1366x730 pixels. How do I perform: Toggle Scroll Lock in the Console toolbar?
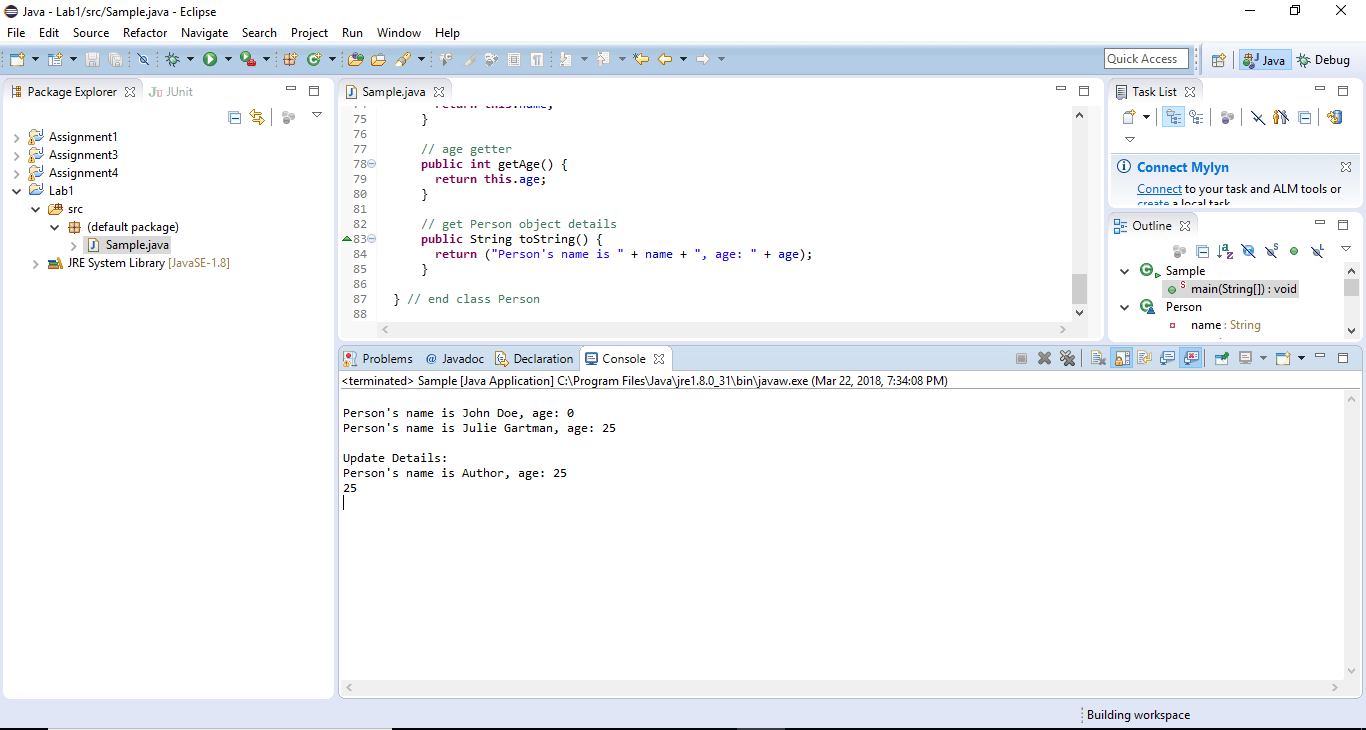(x=1120, y=357)
